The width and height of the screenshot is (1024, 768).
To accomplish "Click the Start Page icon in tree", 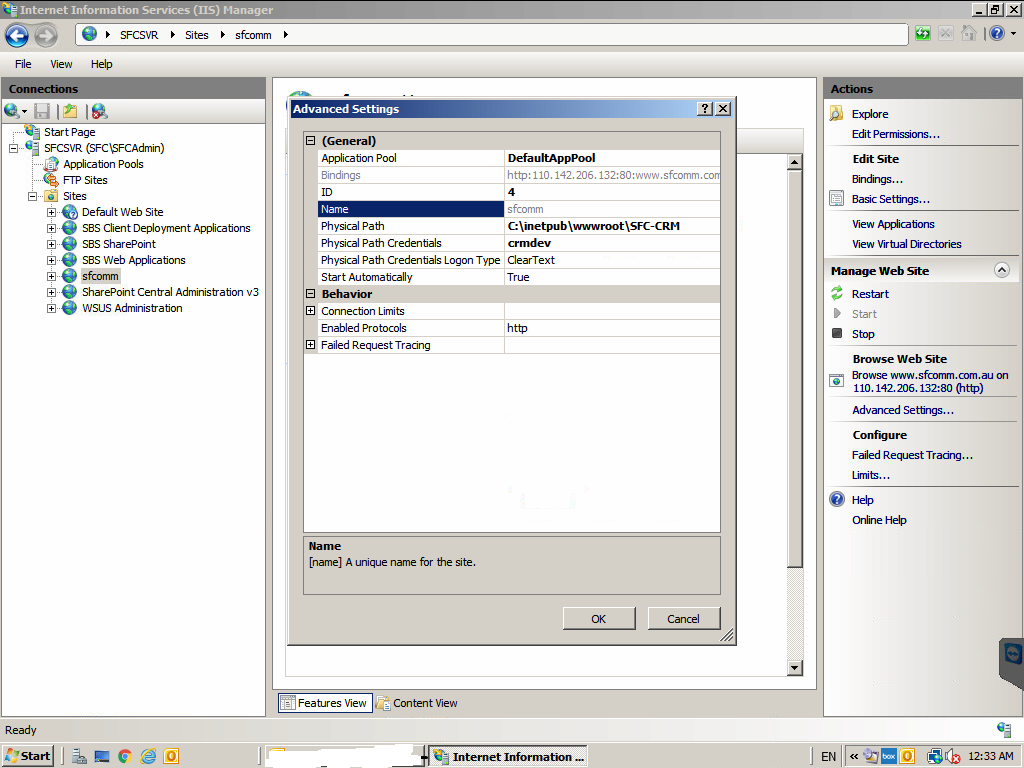I will click(x=32, y=131).
